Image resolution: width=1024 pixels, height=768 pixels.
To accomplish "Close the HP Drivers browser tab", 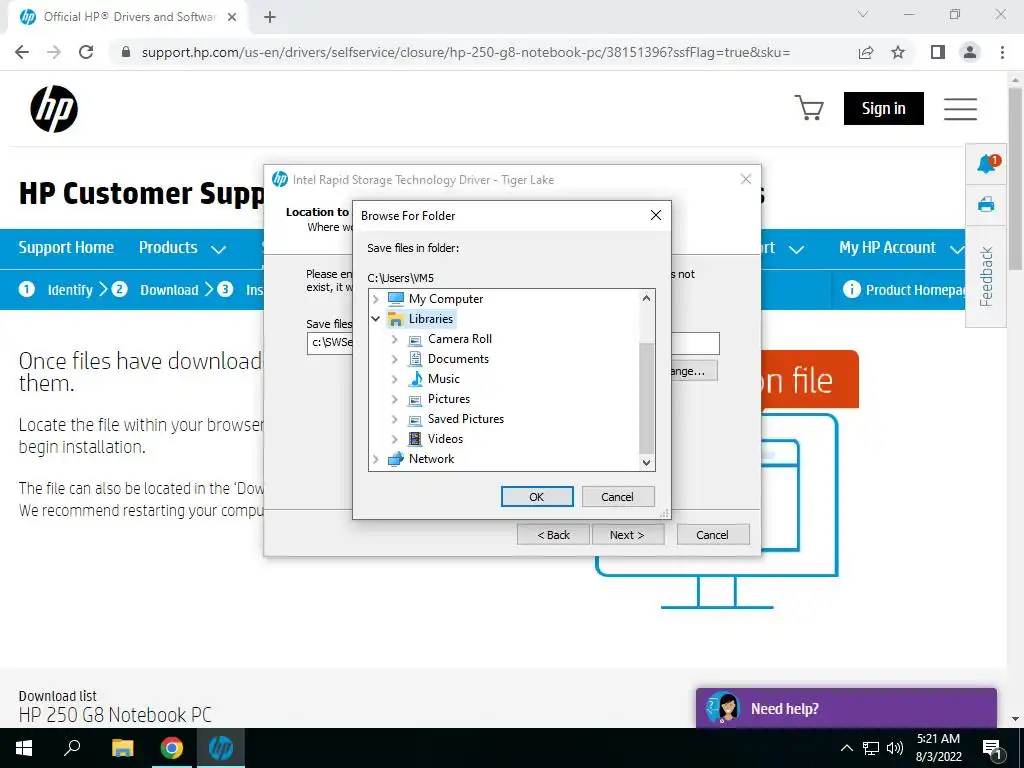I will click(232, 18).
